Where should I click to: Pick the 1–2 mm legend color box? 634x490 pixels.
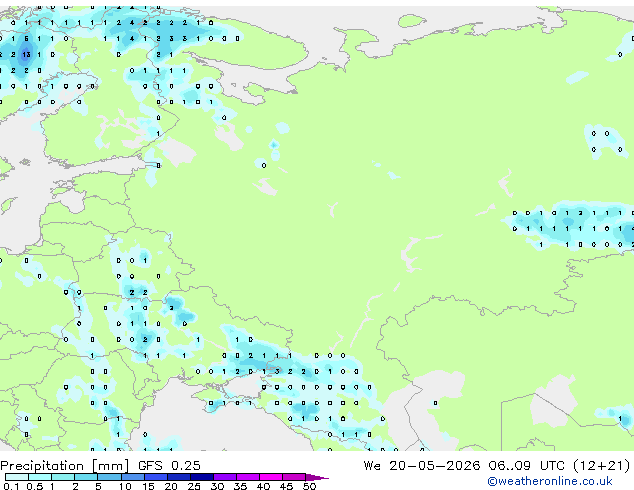coord(63,477)
